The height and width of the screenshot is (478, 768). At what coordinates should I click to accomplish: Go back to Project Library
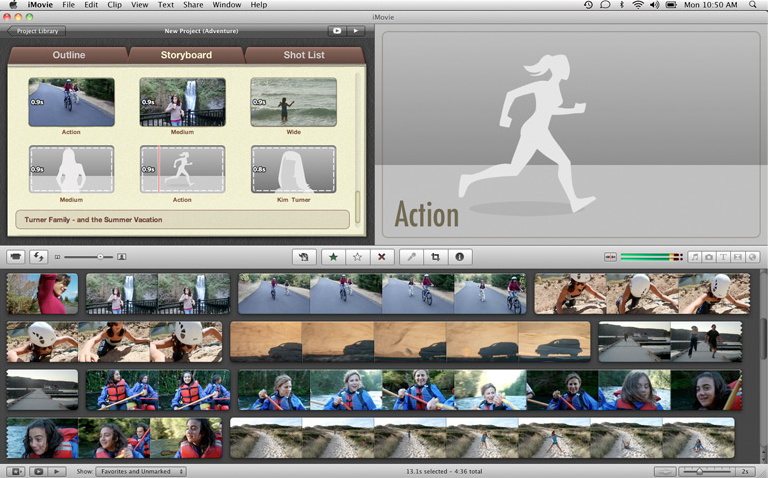36,31
